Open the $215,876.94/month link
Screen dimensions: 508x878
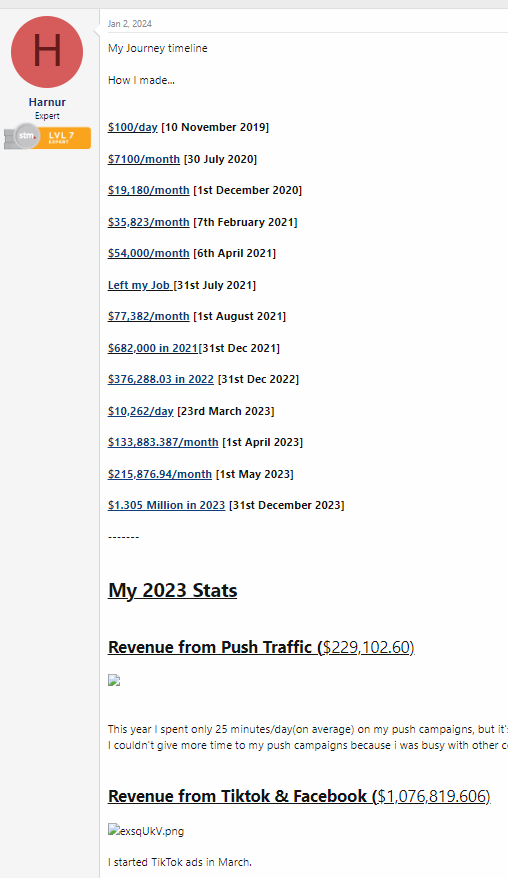click(160, 474)
